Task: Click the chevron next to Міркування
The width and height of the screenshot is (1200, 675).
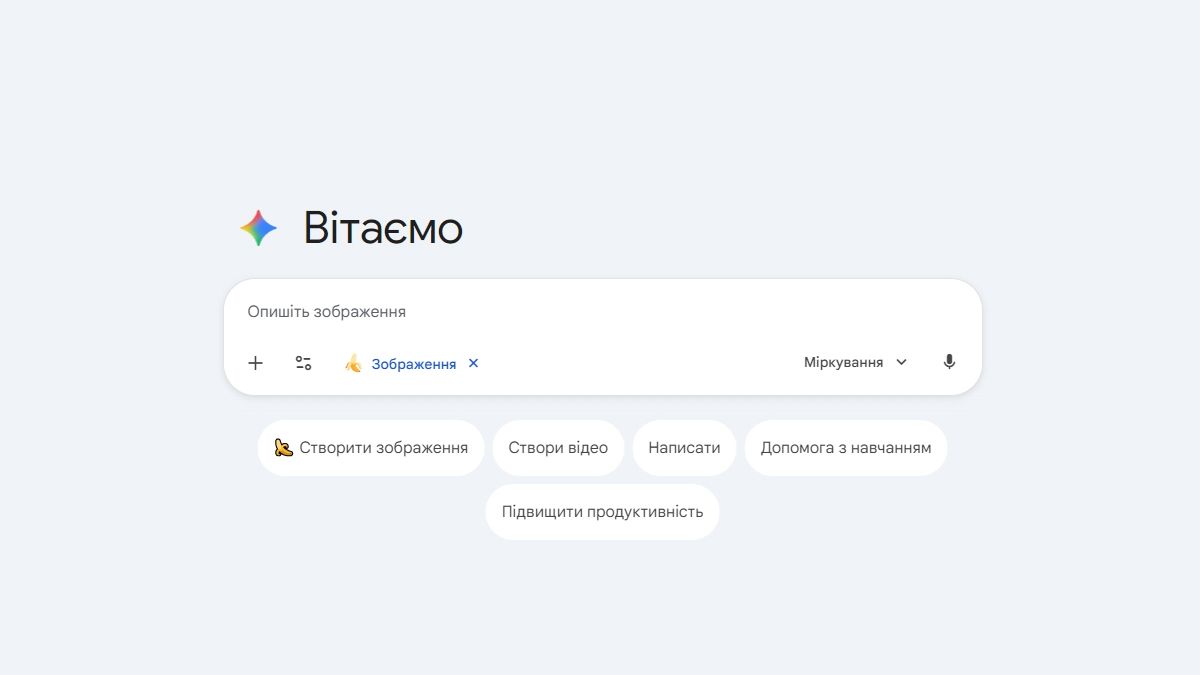Action: (x=901, y=362)
